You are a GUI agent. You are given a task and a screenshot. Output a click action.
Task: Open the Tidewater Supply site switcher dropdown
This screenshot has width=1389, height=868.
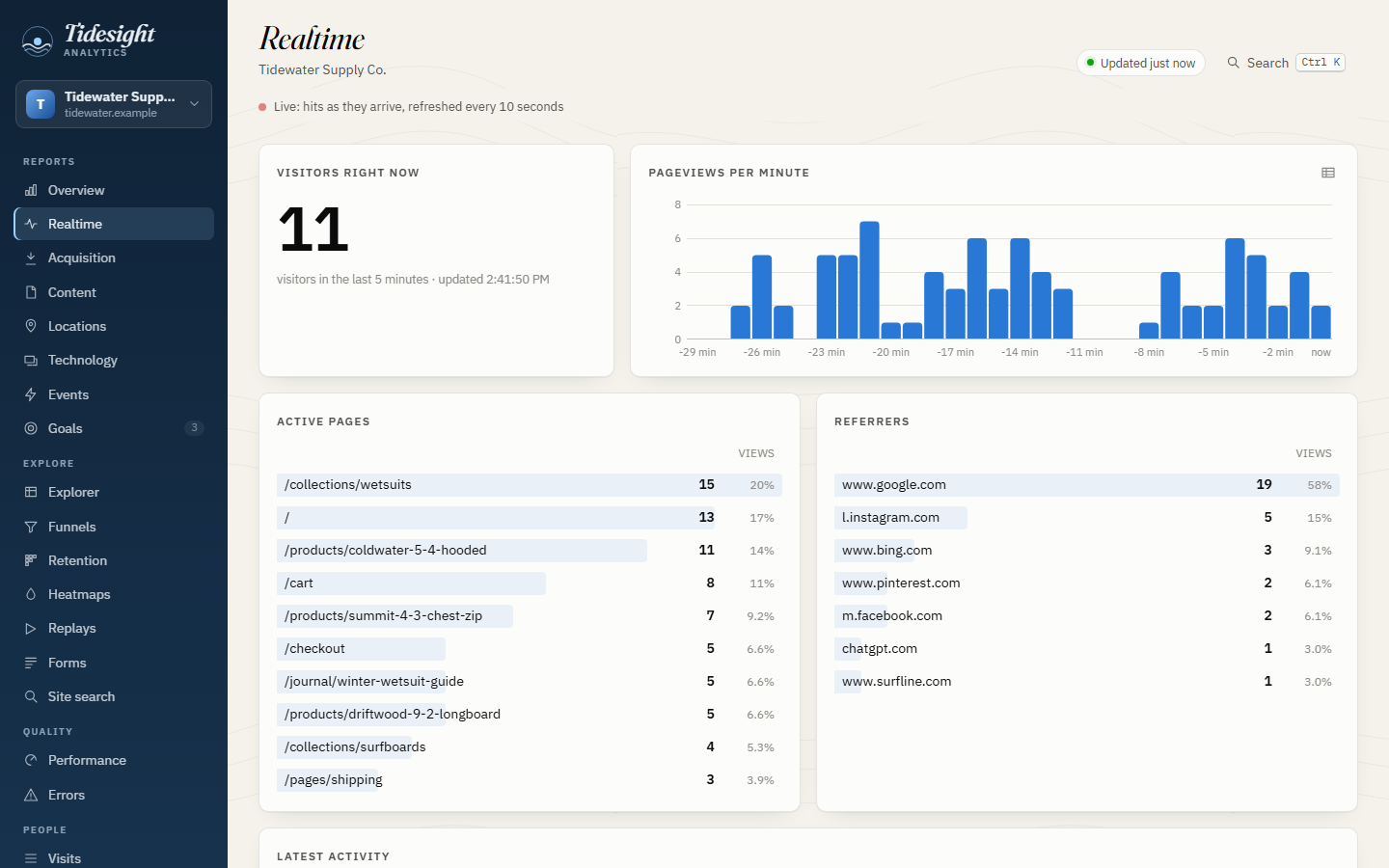[114, 104]
